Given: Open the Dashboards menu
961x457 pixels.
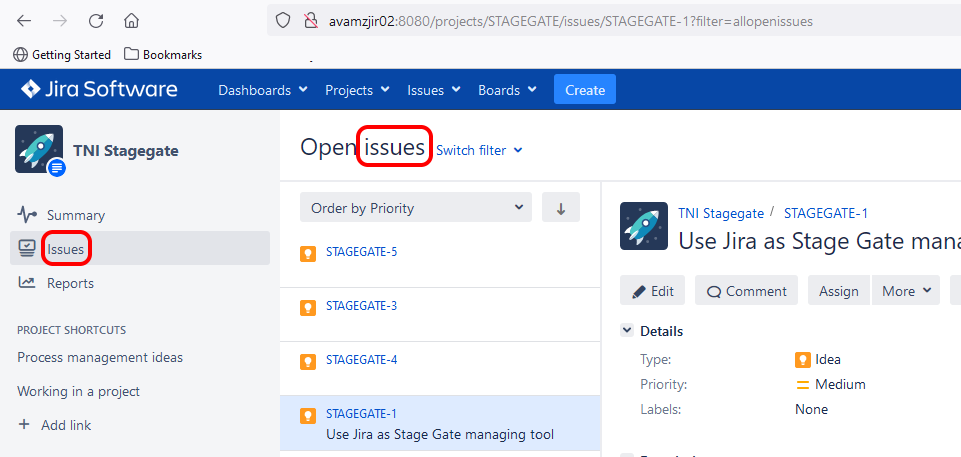Looking at the screenshot, I should [x=263, y=90].
